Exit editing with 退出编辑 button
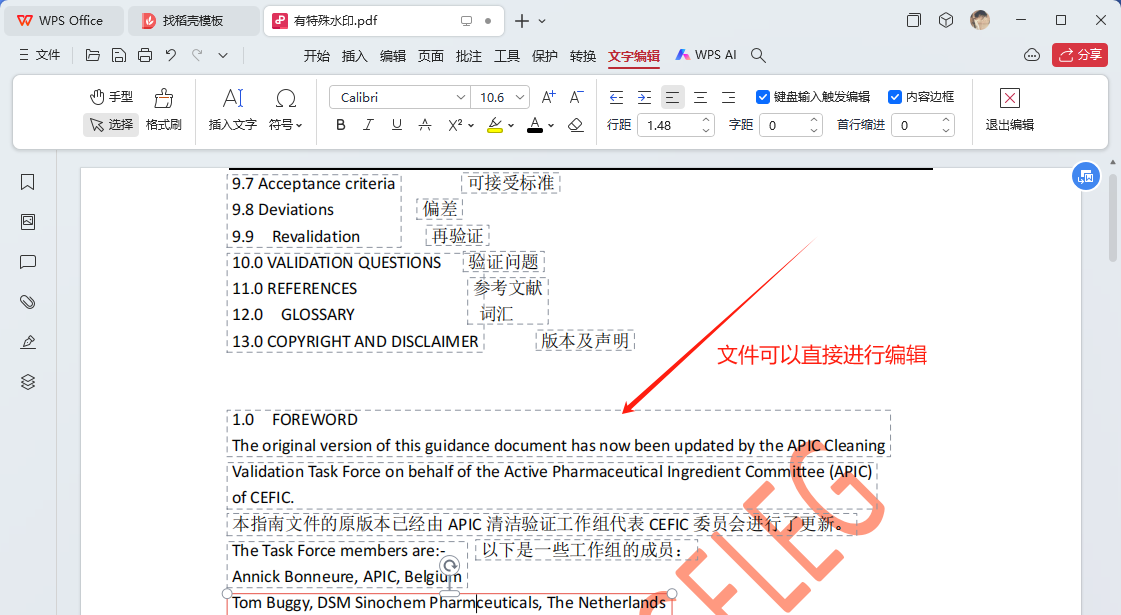This screenshot has width=1121, height=615. pos(1009,110)
